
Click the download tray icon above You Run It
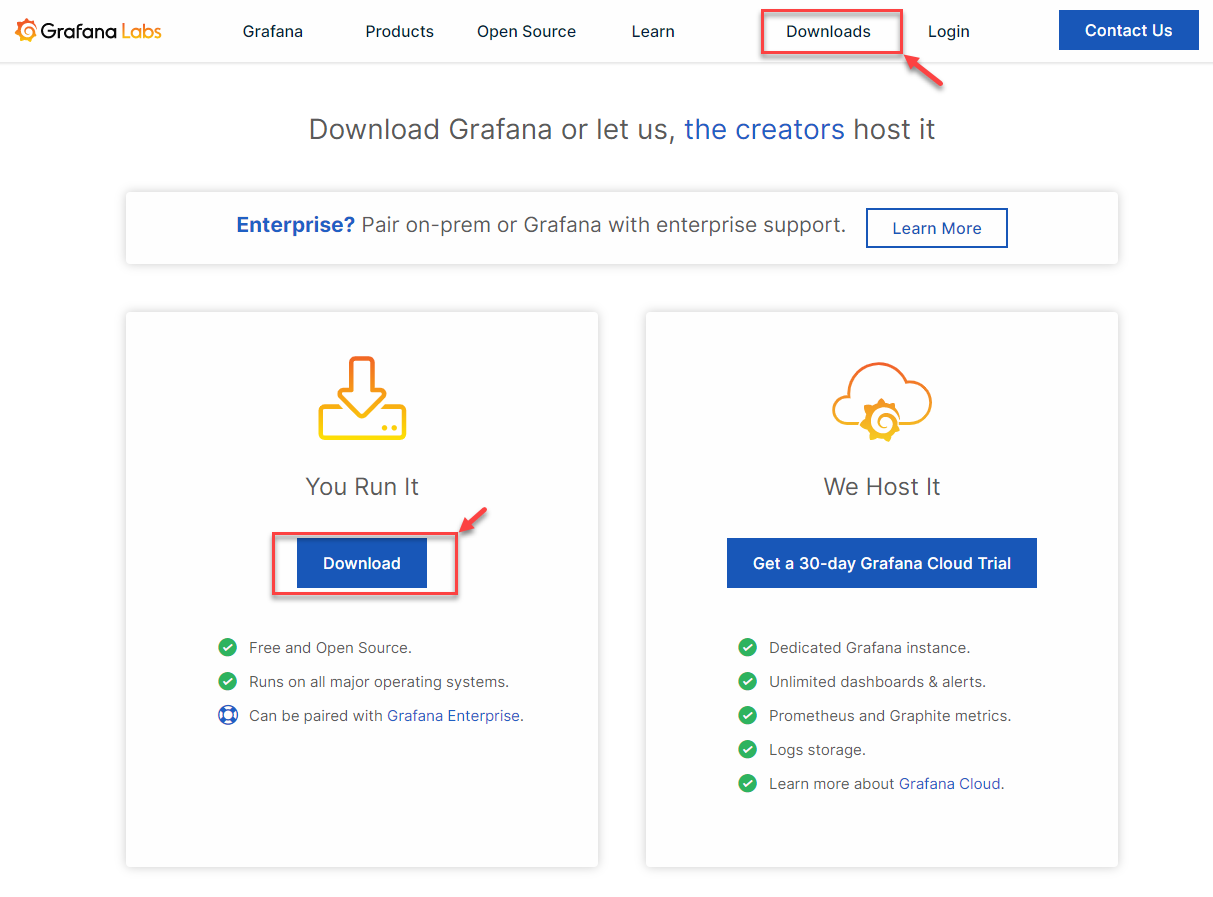pyautogui.click(x=362, y=398)
